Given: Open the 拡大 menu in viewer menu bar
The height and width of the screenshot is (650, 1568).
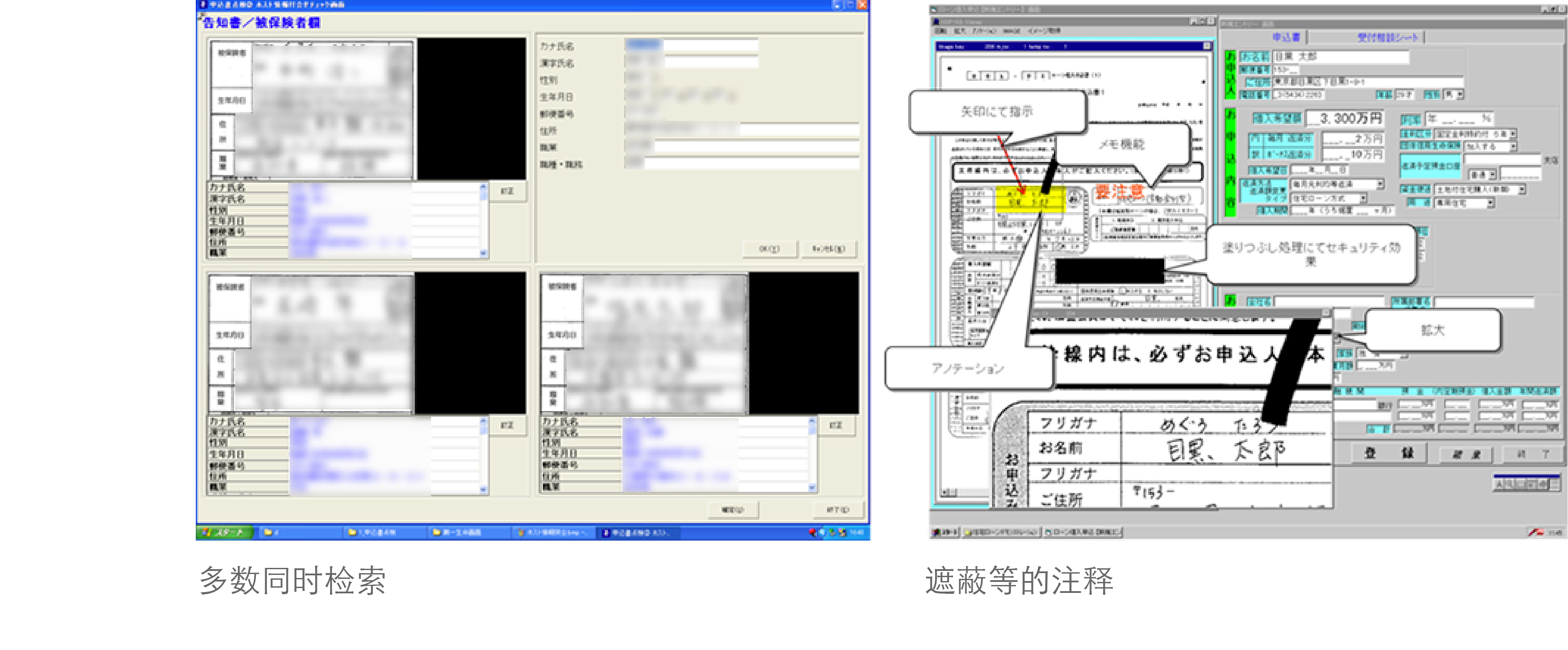Looking at the screenshot, I should [x=960, y=30].
